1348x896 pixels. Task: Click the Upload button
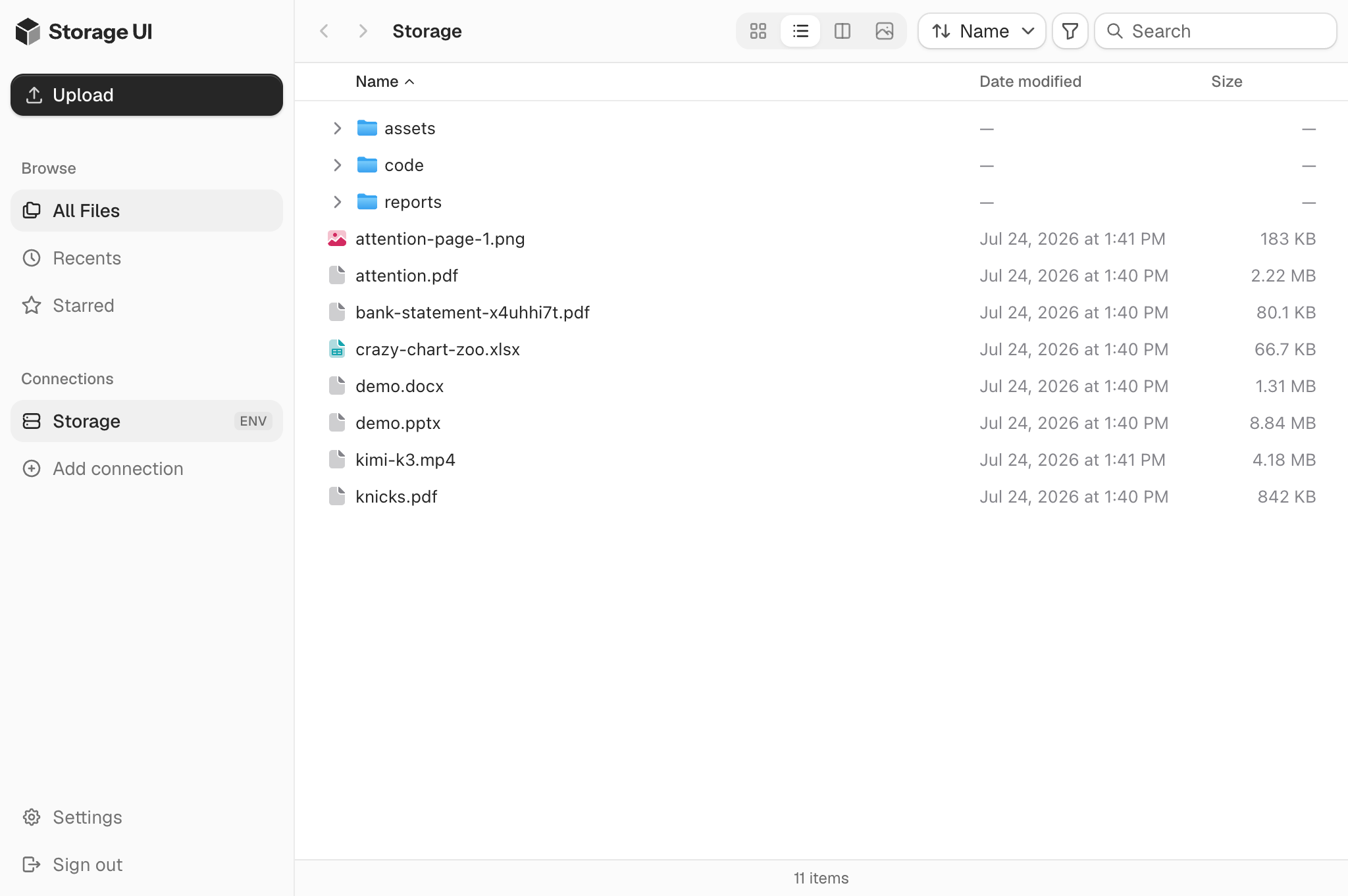click(x=147, y=95)
